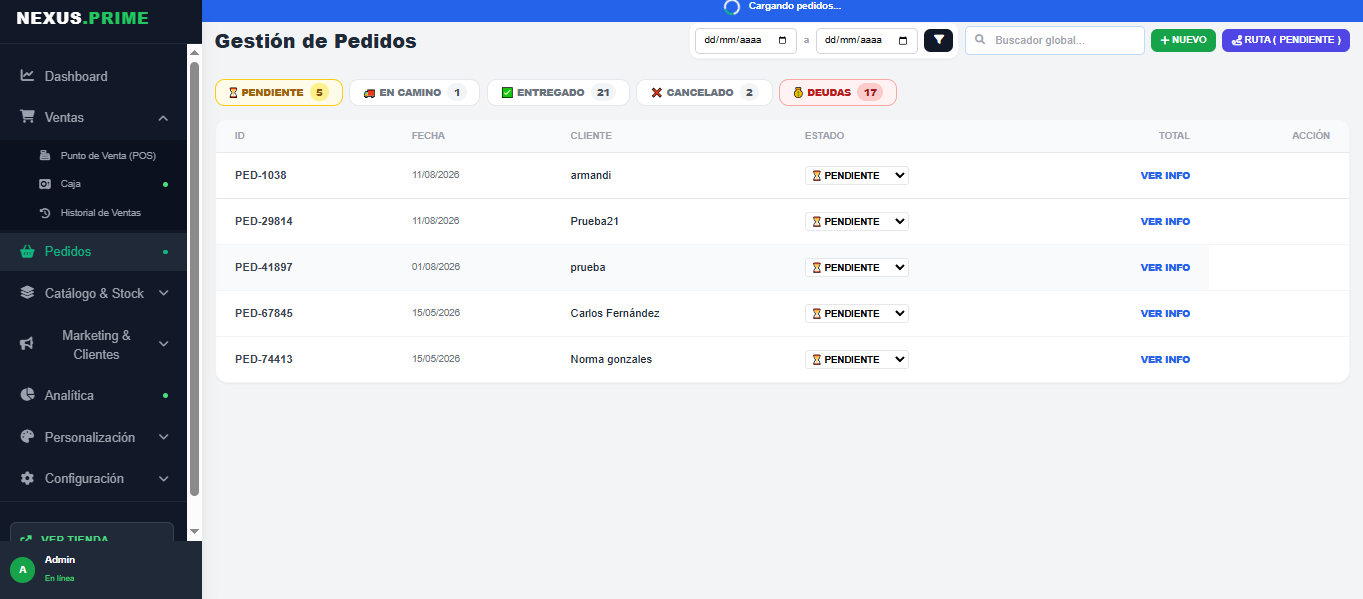Click the Configuración gear icon
The height and width of the screenshot is (599, 1363).
pos(27,478)
